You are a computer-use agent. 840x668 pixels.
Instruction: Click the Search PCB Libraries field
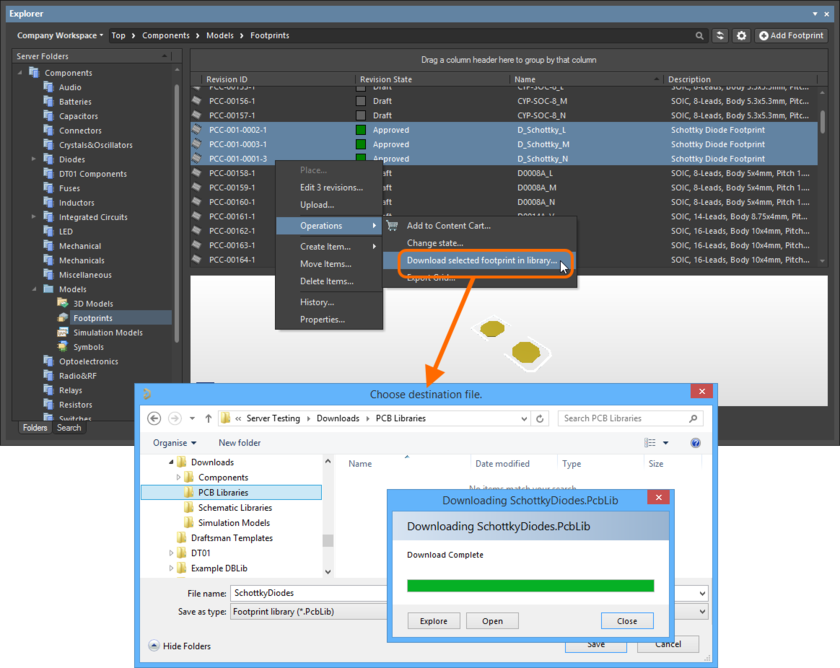point(625,418)
